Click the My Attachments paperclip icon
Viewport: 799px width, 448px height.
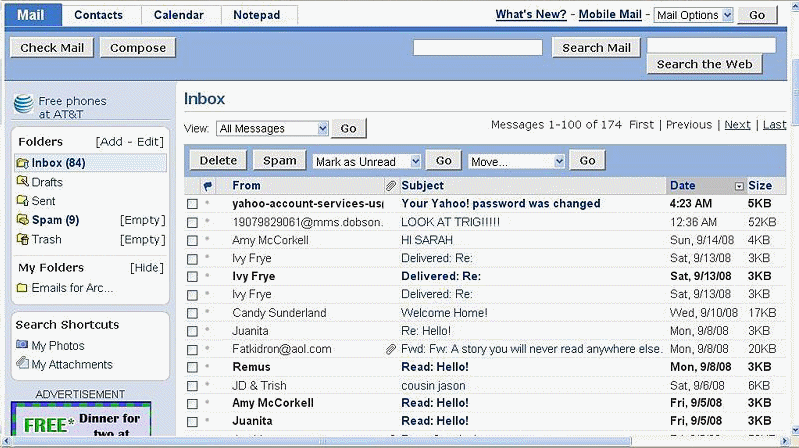coord(22,363)
